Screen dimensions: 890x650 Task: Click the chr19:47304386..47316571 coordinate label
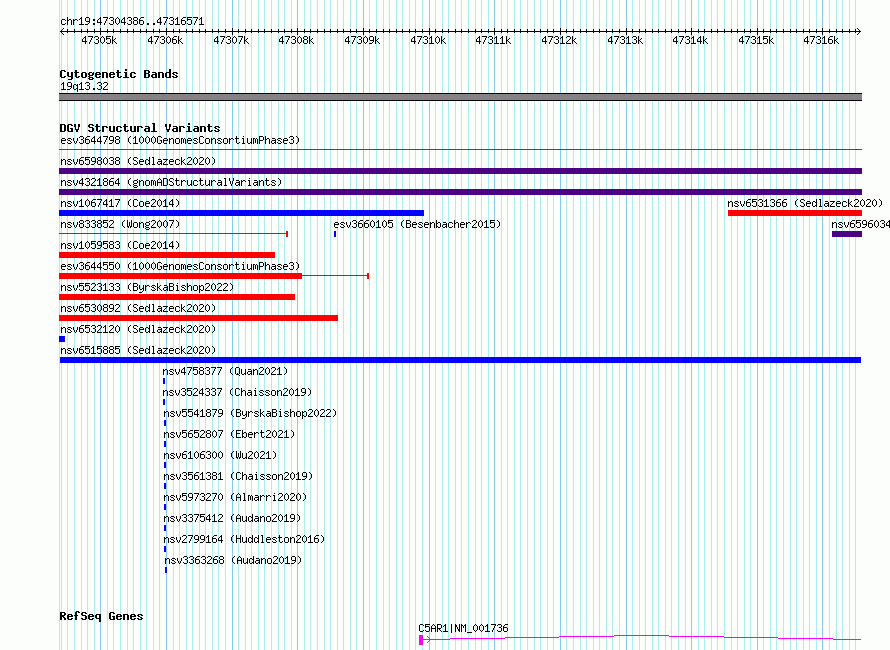132,22
